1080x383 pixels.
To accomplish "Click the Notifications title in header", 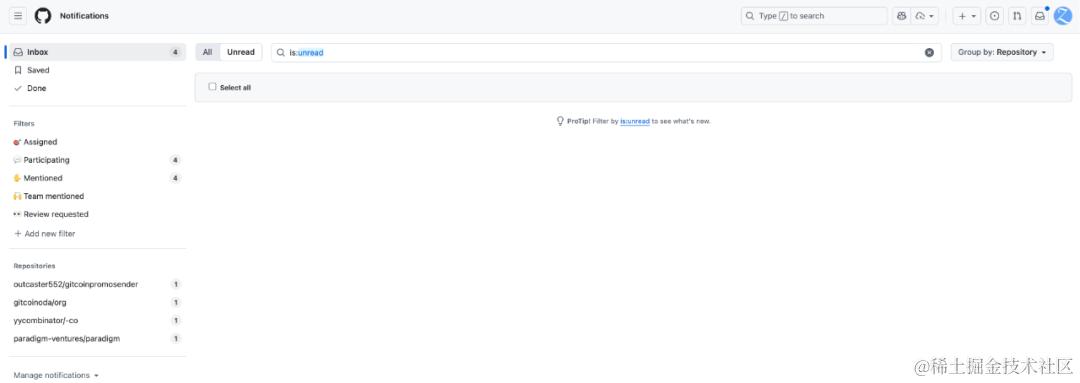I will point(84,16).
